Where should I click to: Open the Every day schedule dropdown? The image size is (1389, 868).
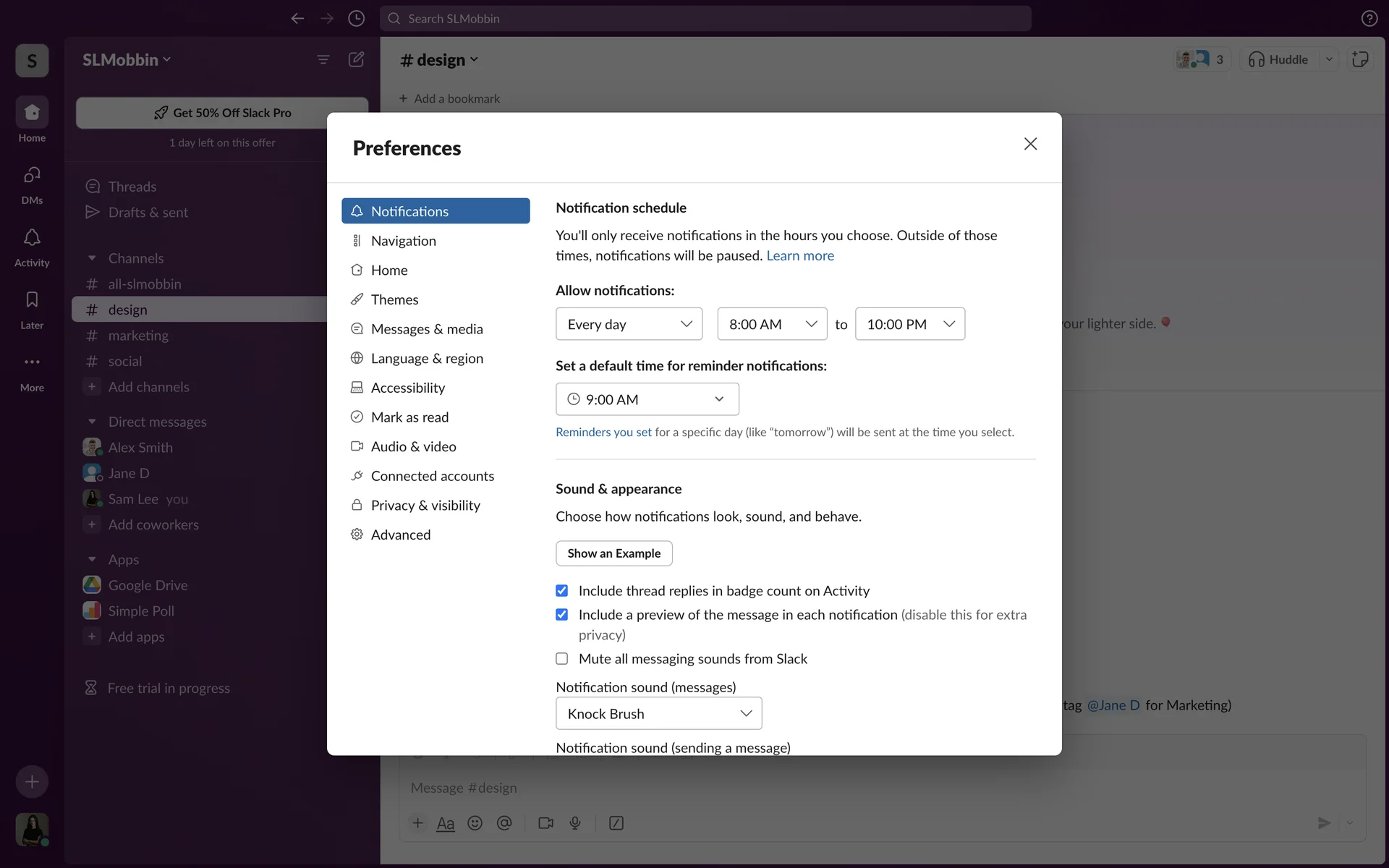coord(629,324)
